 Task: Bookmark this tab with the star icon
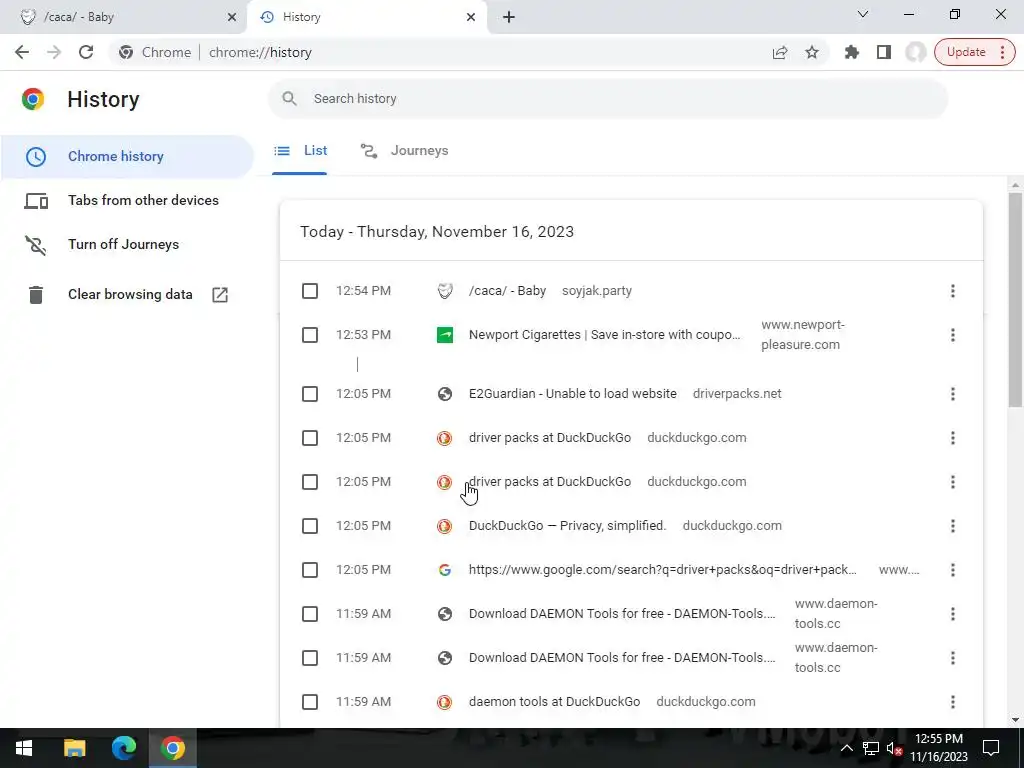coord(812,52)
